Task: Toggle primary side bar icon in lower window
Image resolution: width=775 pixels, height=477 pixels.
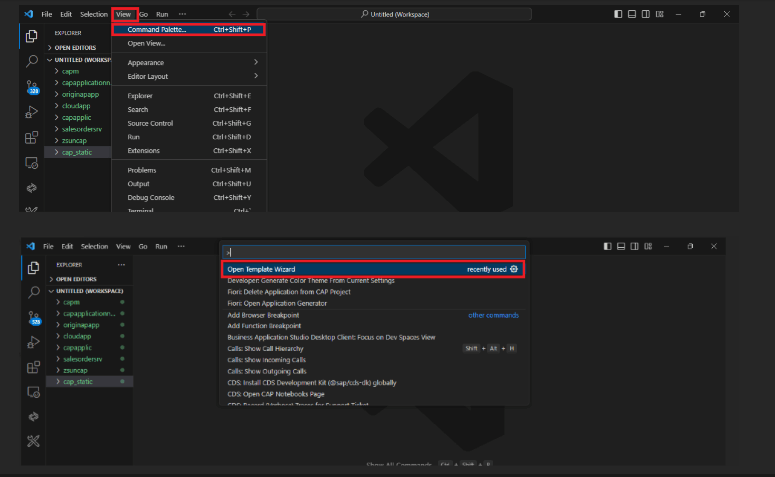Action: coord(607,246)
